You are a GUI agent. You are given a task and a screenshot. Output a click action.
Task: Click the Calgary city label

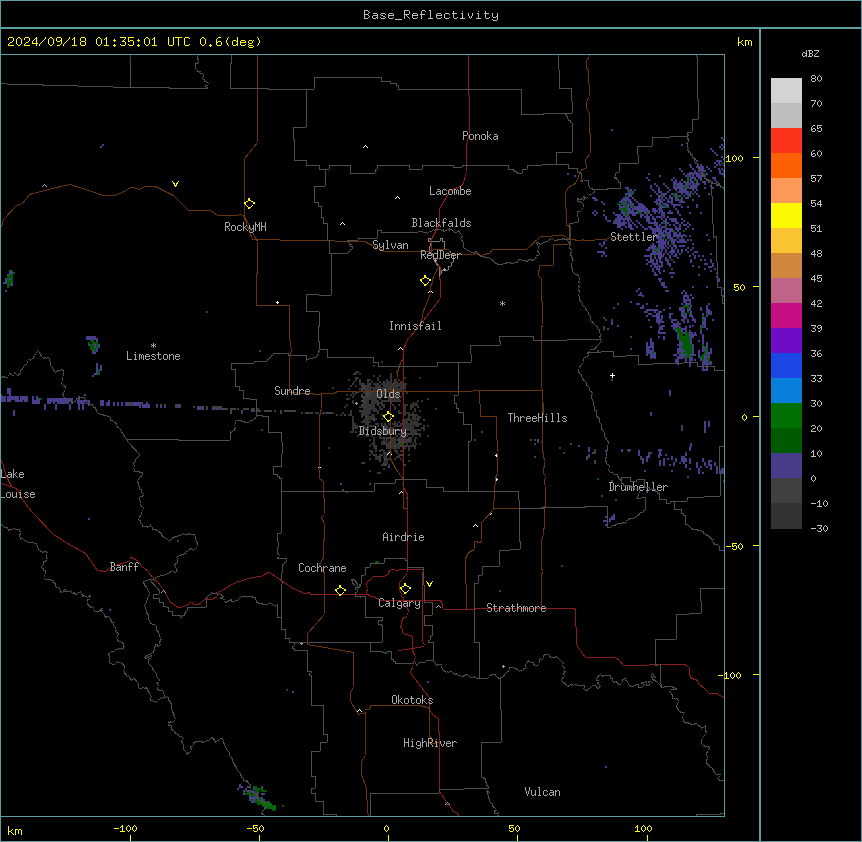click(x=400, y=603)
